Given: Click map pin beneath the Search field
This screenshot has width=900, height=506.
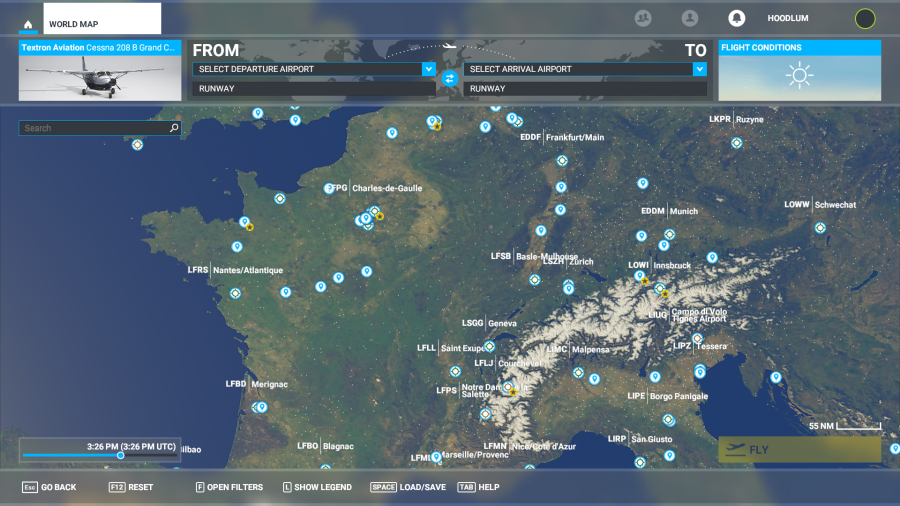Looking at the screenshot, I should (x=137, y=145).
